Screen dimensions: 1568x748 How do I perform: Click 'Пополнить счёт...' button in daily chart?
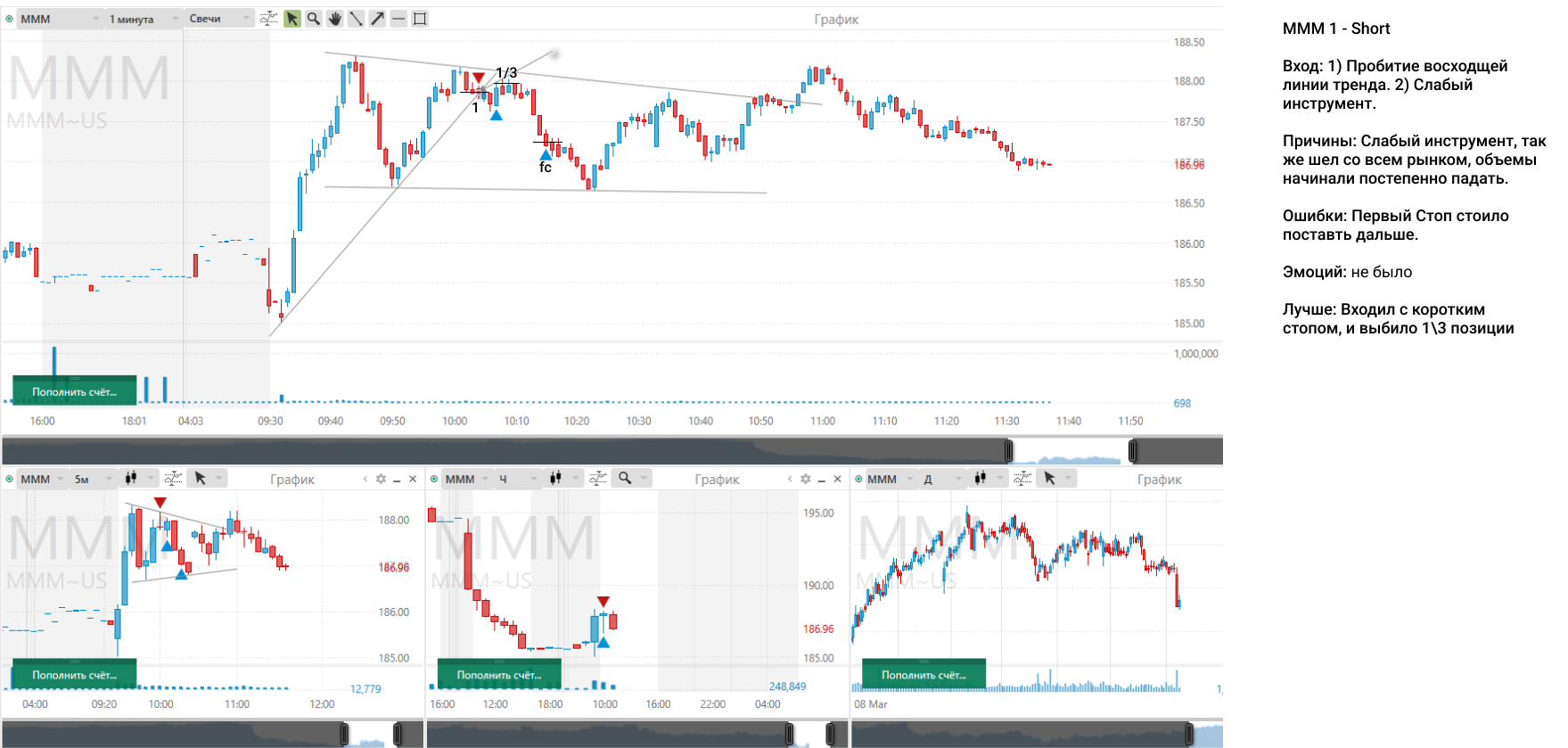924,675
